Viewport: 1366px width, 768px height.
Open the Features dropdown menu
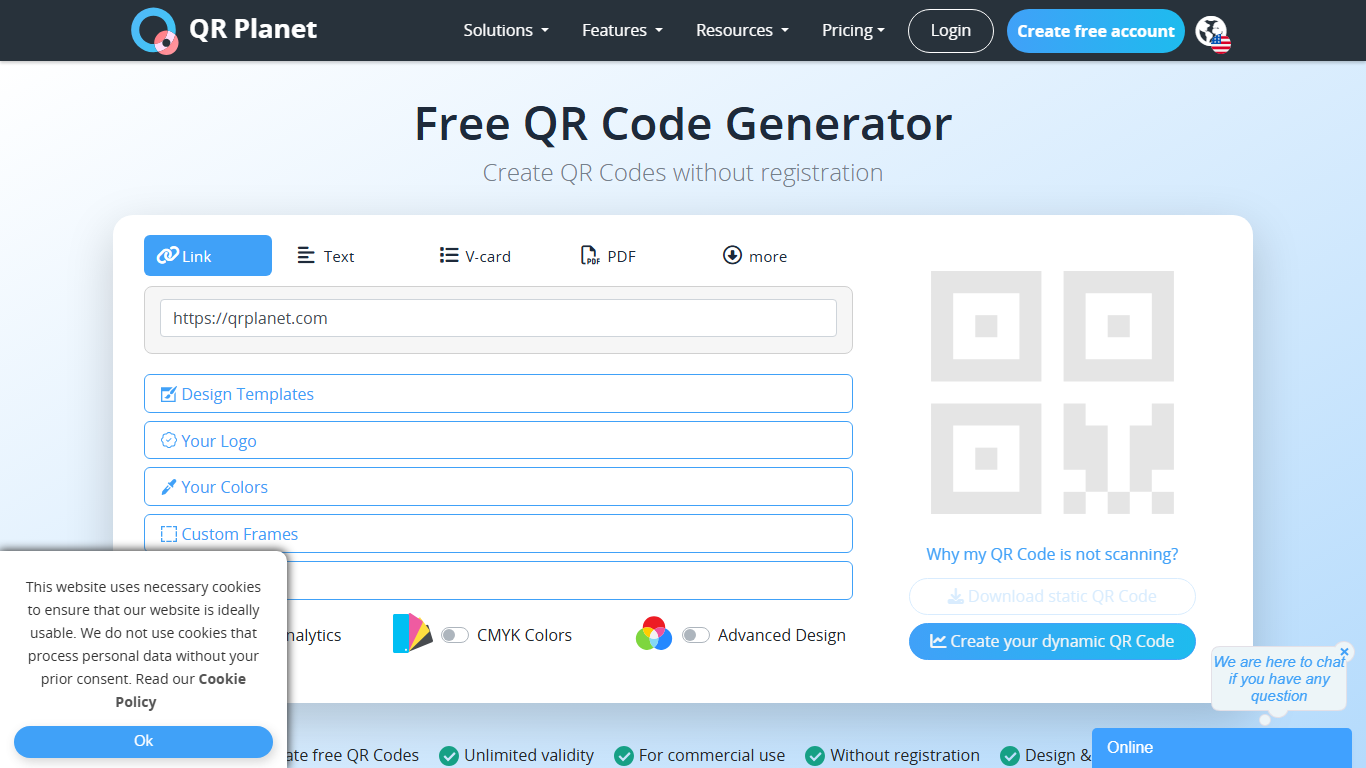[622, 30]
